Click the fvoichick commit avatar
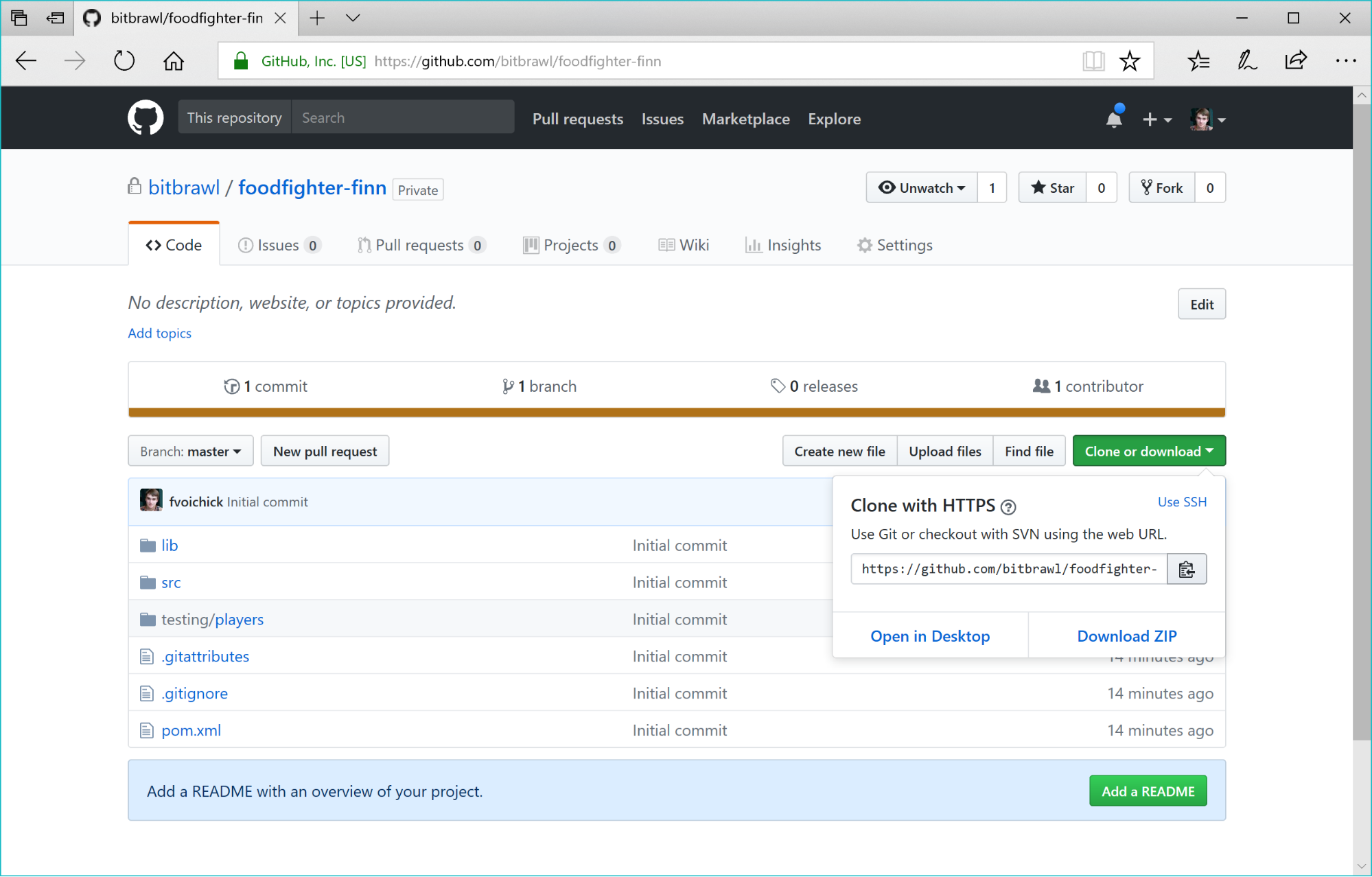The width and height of the screenshot is (1372, 877). [151, 501]
